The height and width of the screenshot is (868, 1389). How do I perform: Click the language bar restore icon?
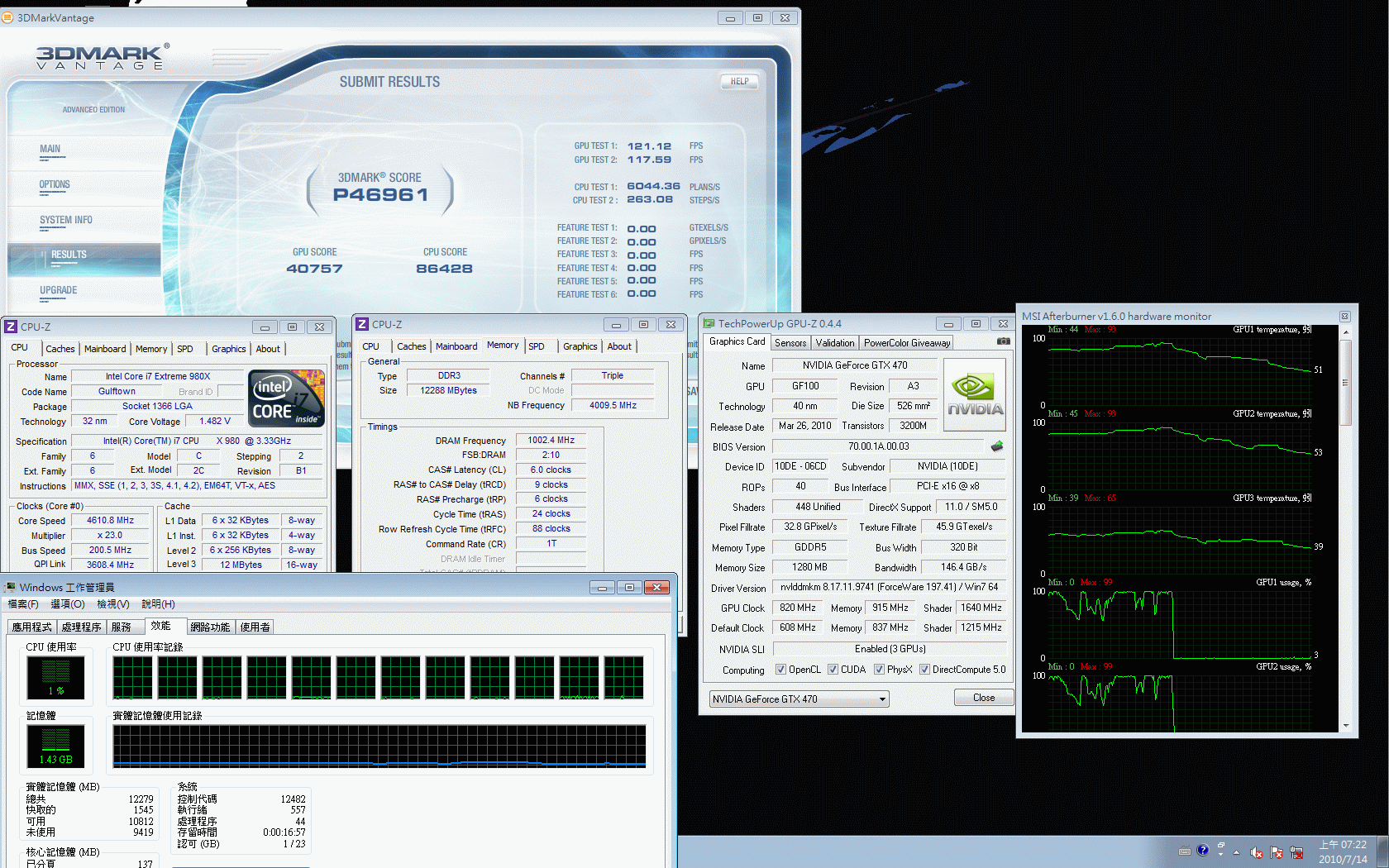pyautogui.click(x=1220, y=846)
